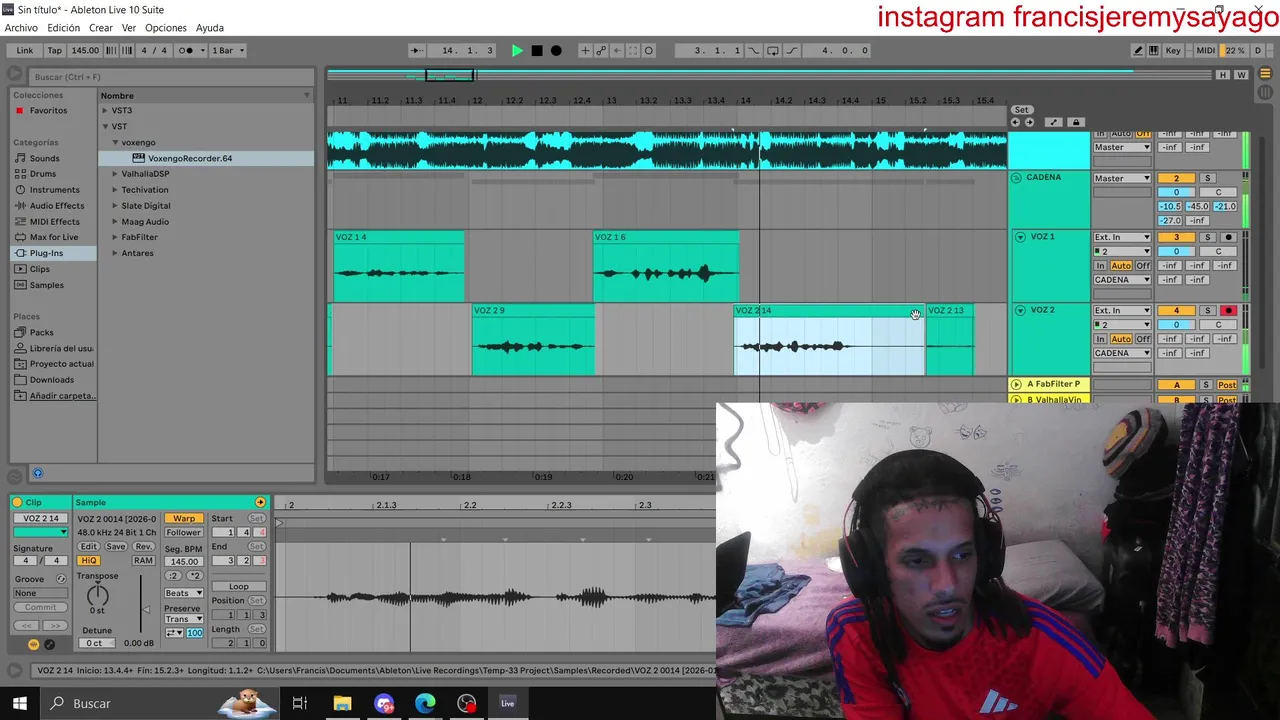Toggle the Warp switch
1280x720 pixels.
click(184, 518)
